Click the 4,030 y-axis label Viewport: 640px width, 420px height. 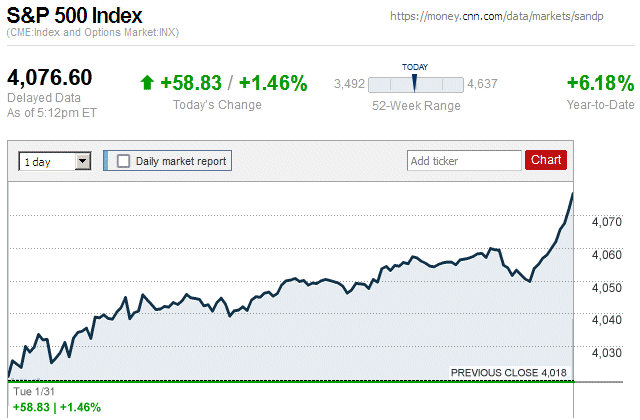608,353
